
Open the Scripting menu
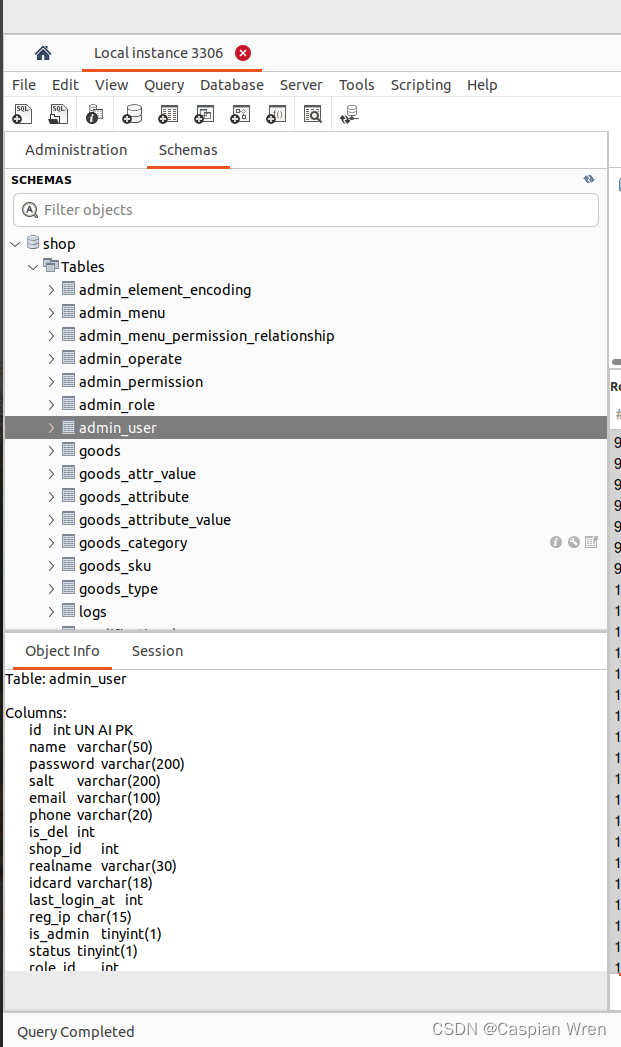(x=421, y=85)
